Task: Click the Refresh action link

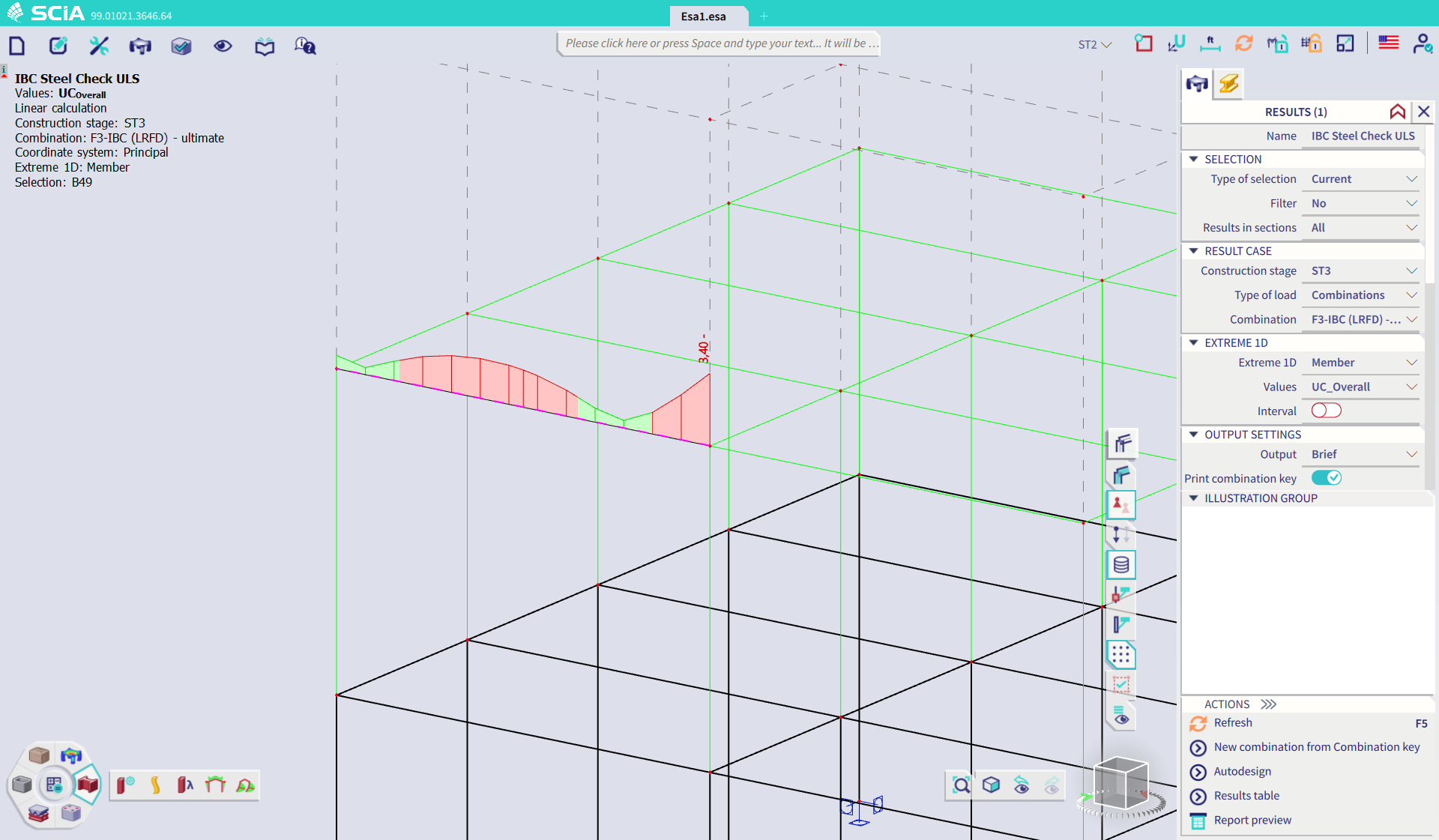Action: coord(1232,722)
